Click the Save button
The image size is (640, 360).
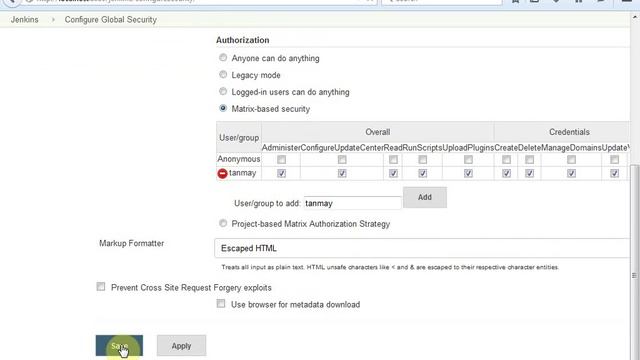pyautogui.click(x=119, y=346)
